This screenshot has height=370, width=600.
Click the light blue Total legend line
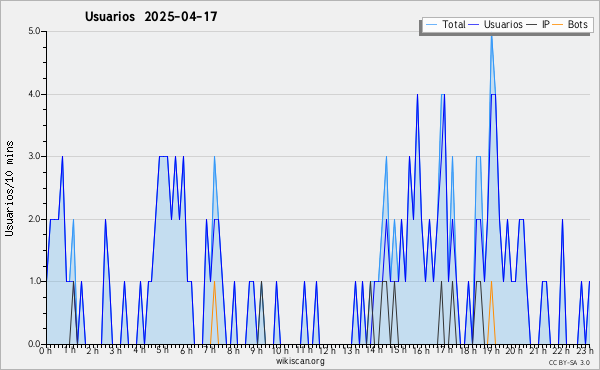click(x=431, y=25)
